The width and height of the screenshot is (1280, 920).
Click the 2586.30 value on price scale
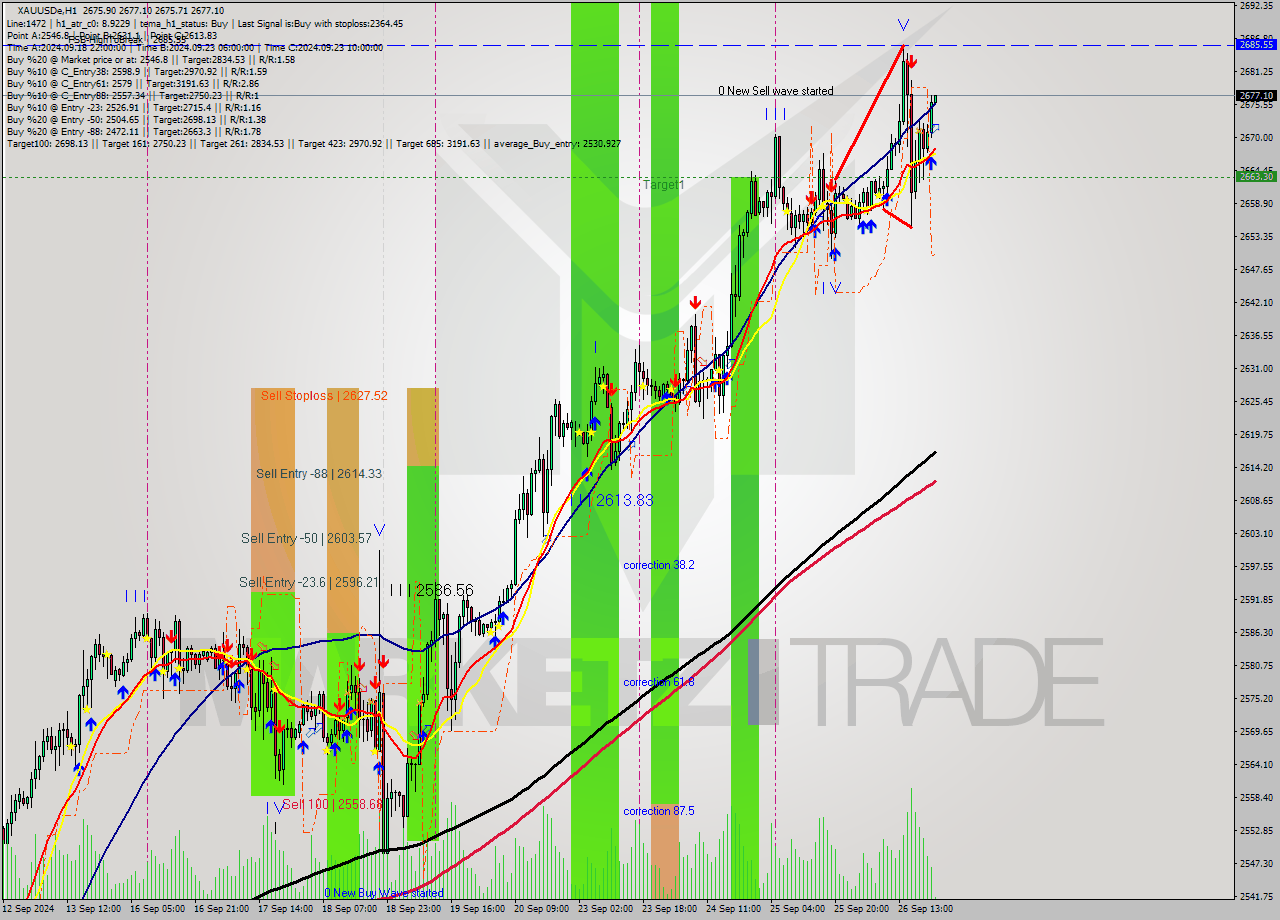click(x=1256, y=632)
